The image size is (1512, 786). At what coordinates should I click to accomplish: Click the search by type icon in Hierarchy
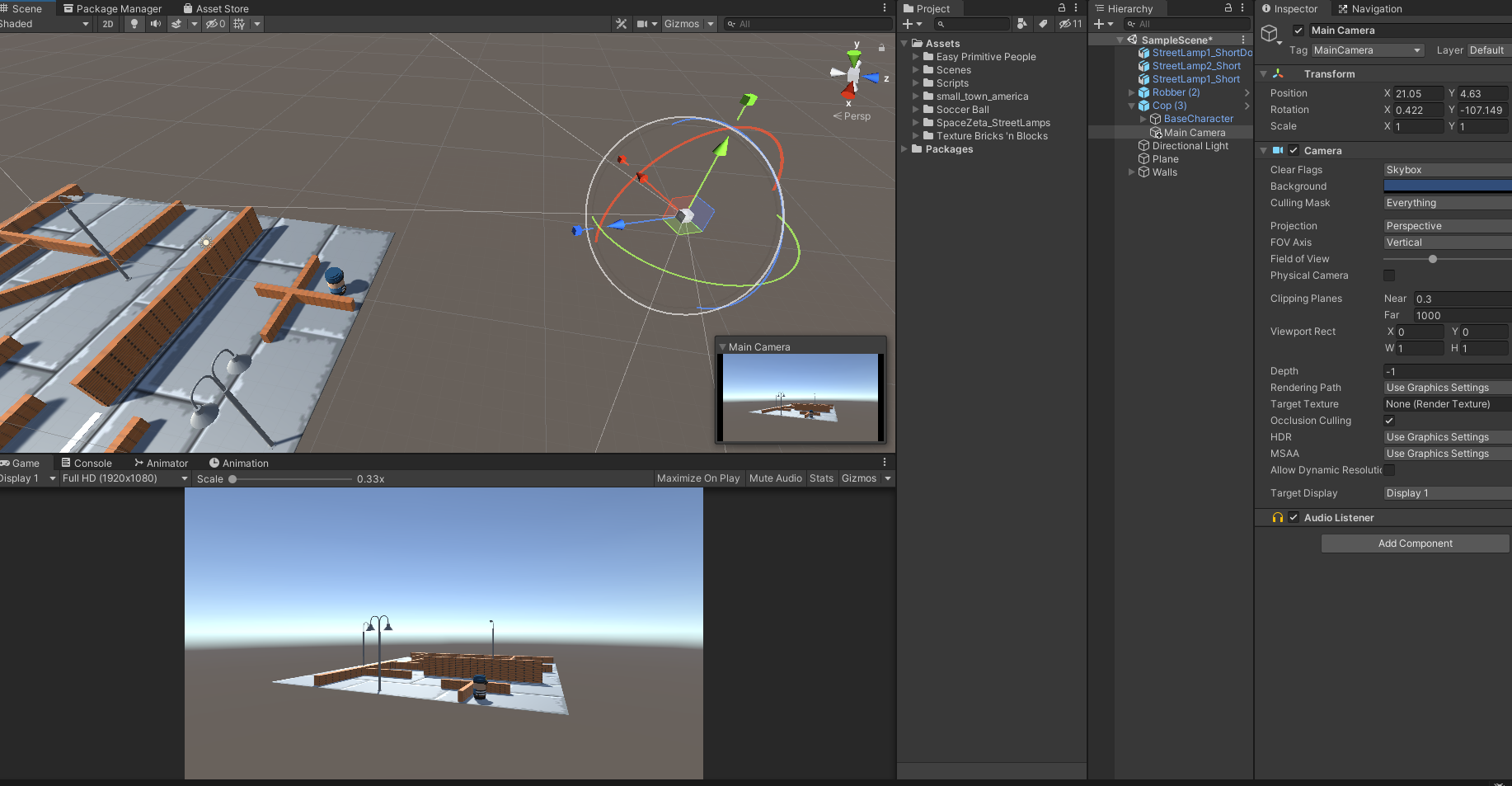1131,24
